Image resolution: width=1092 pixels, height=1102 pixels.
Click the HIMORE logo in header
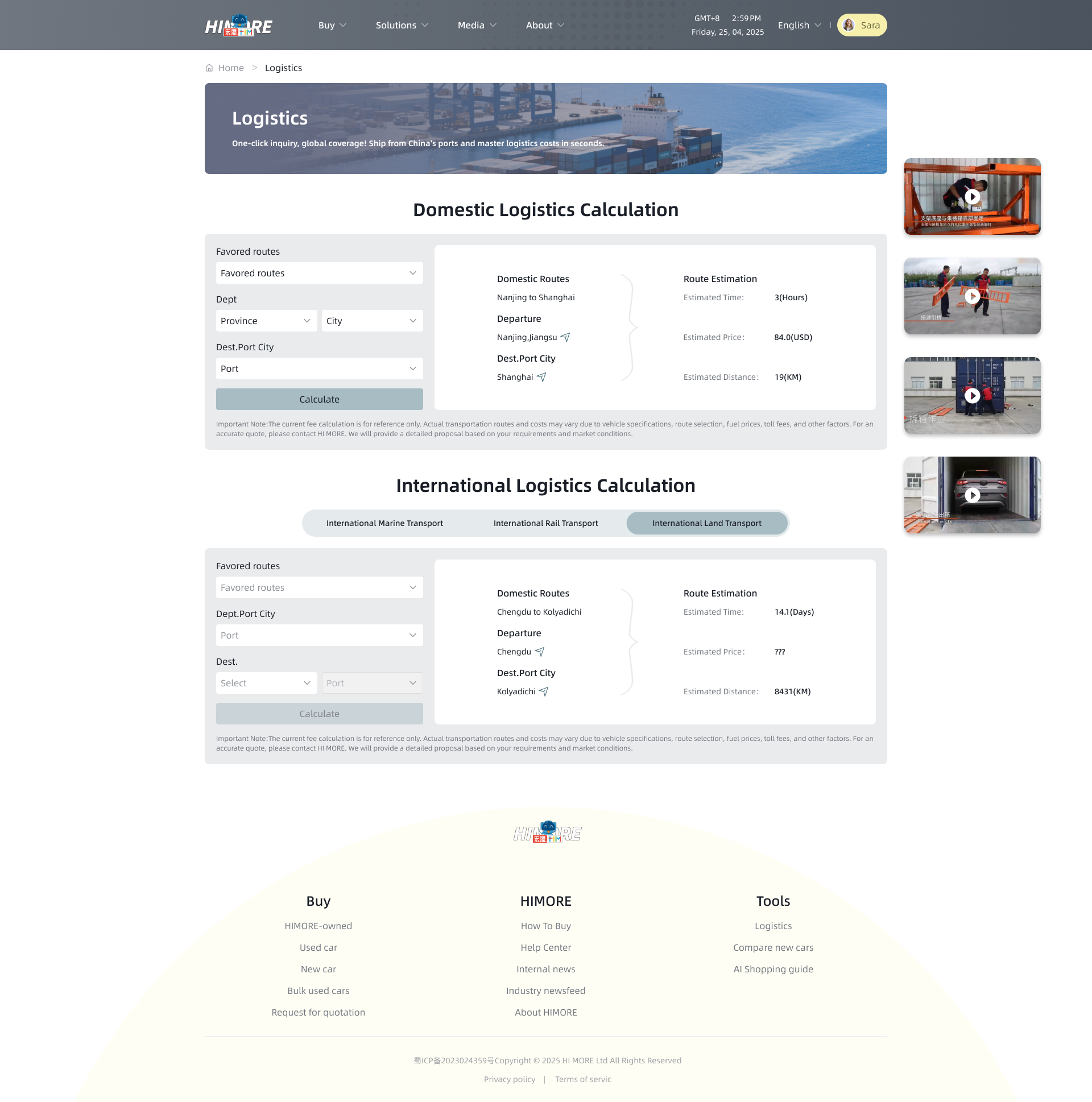click(x=238, y=25)
